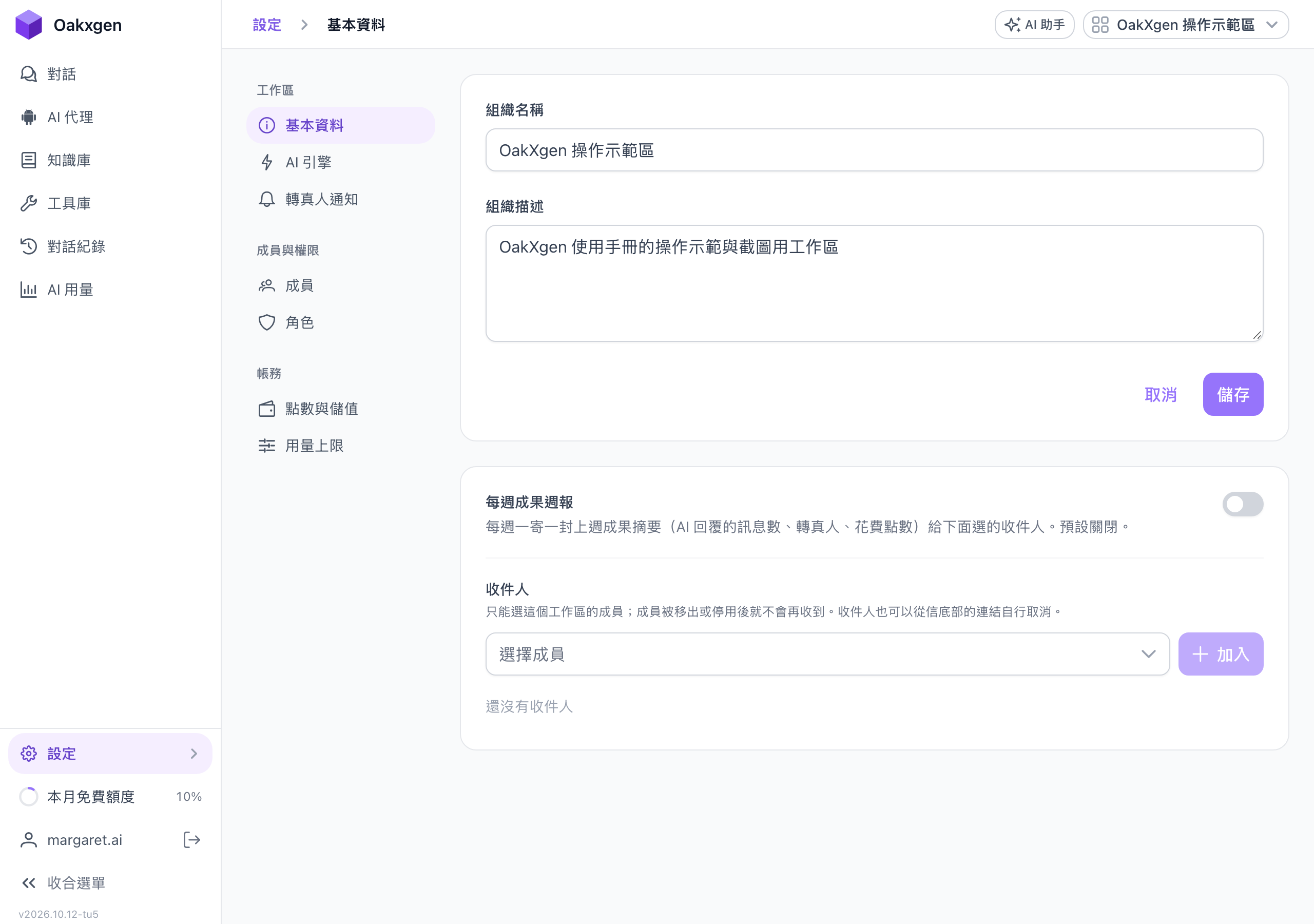1314x924 pixels.
Task: Open the 角色 roles page
Action: click(x=340, y=322)
